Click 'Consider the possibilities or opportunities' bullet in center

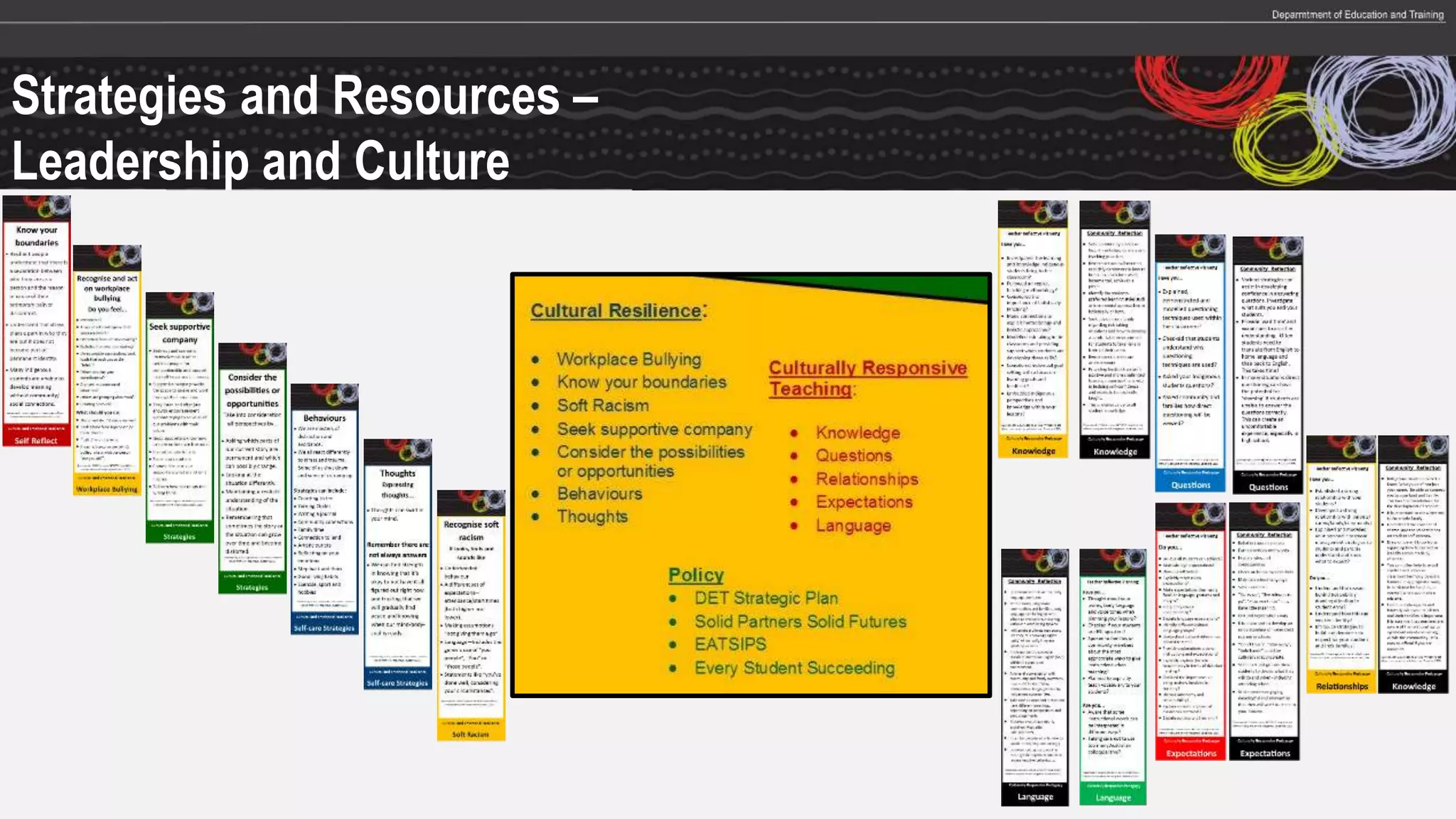coord(651,461)
